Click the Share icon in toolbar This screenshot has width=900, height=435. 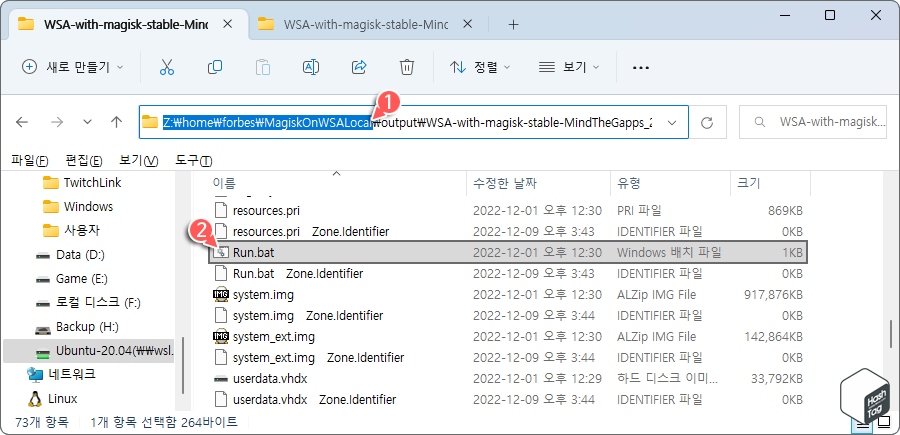point(359,67)
